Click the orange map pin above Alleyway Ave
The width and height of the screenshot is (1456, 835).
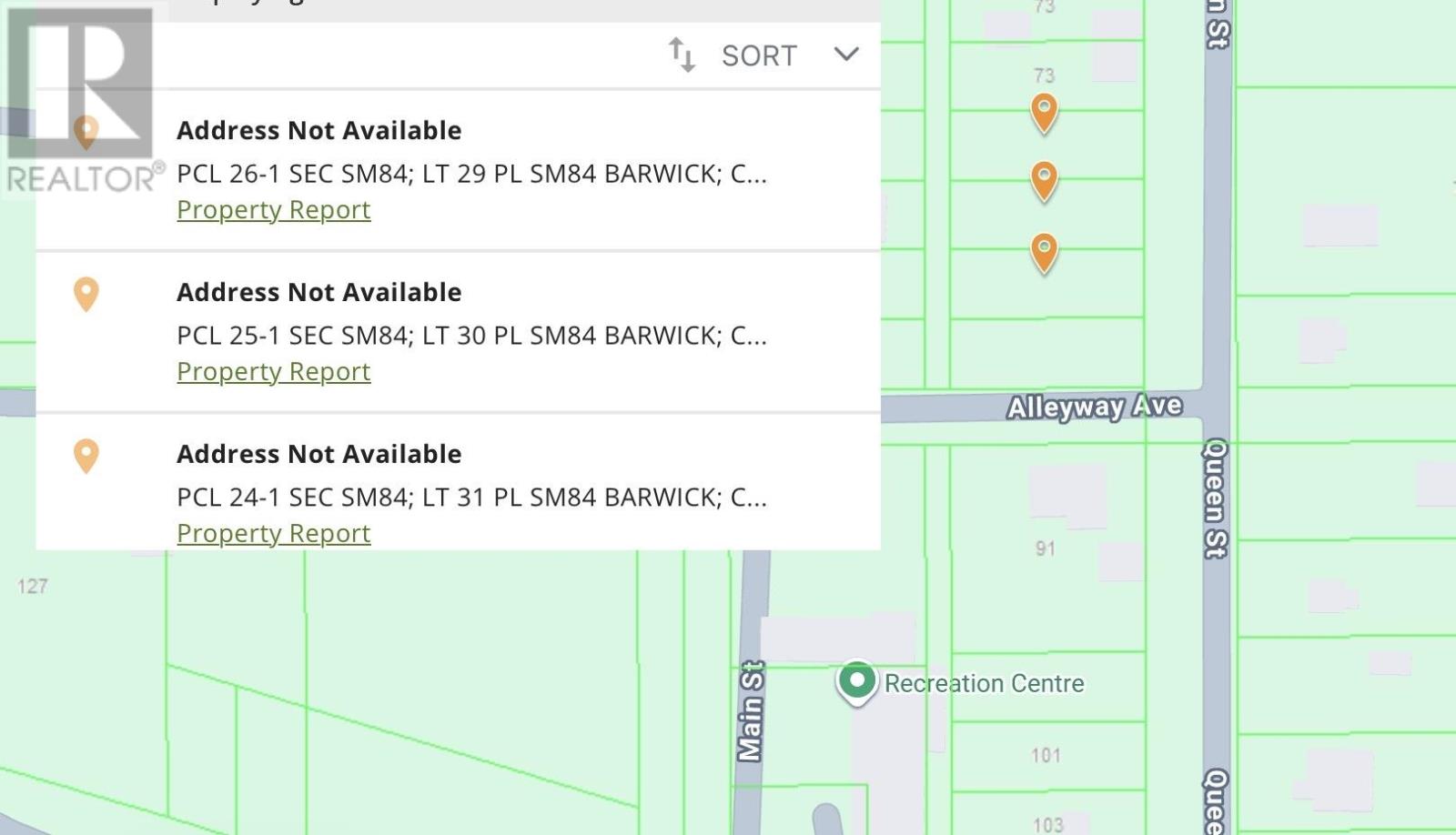[1044, 113]
